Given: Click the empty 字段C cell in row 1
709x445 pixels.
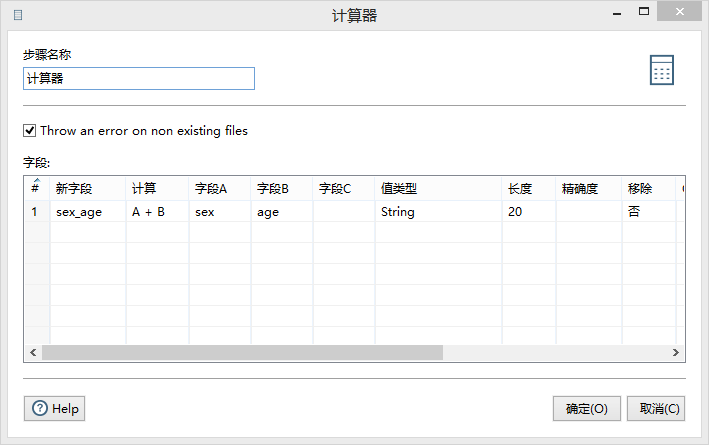Looking at the screenshot, I should pos(344,211).
